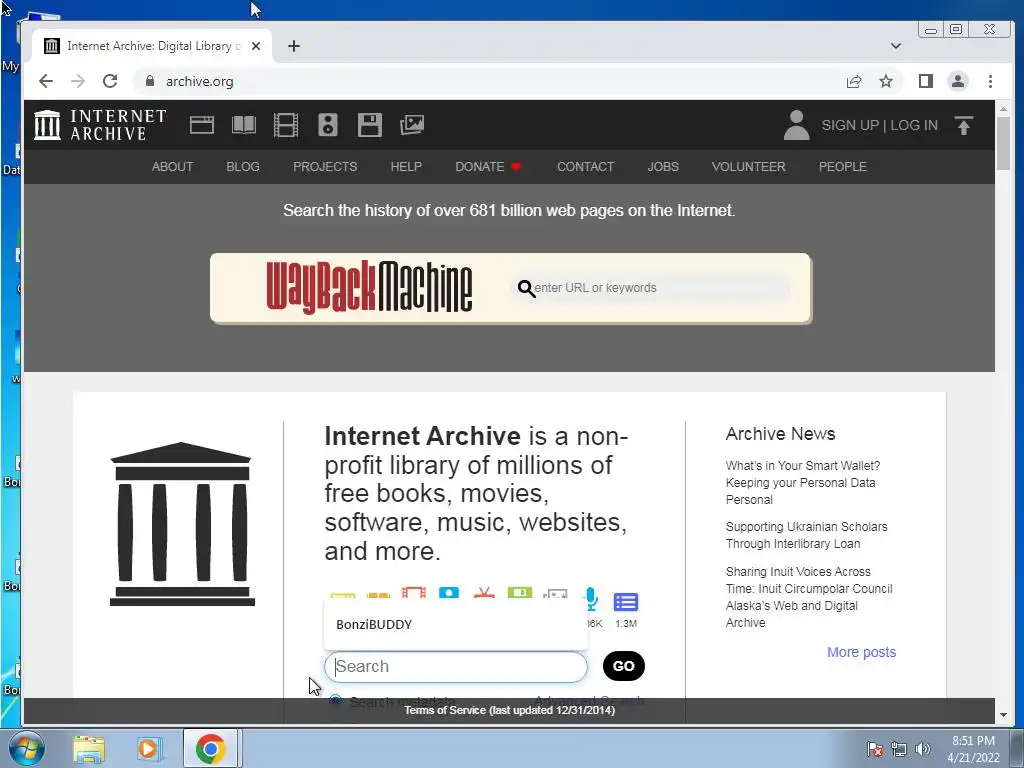Screen dimensions: 1024x768
Task: Open Chrome three-dot menu
Action: tap(990, 81)
